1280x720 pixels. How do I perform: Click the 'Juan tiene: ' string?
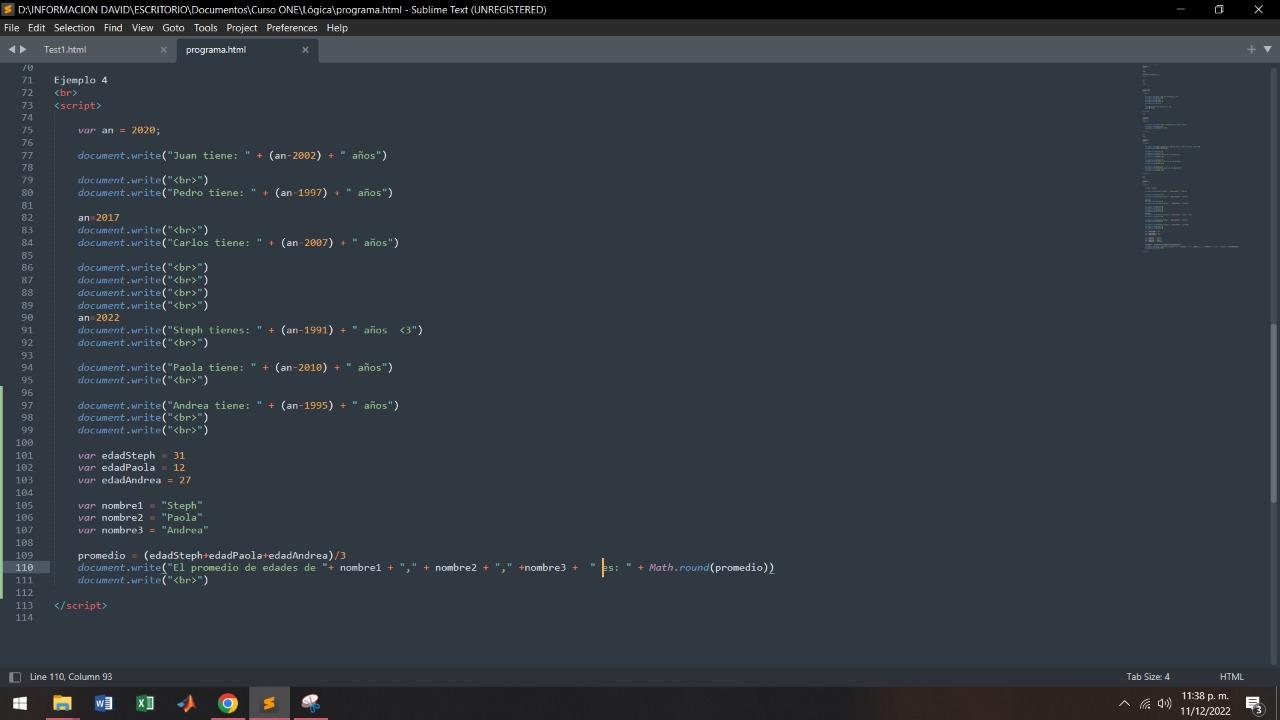pyautogui.click(x=211, y=155)
